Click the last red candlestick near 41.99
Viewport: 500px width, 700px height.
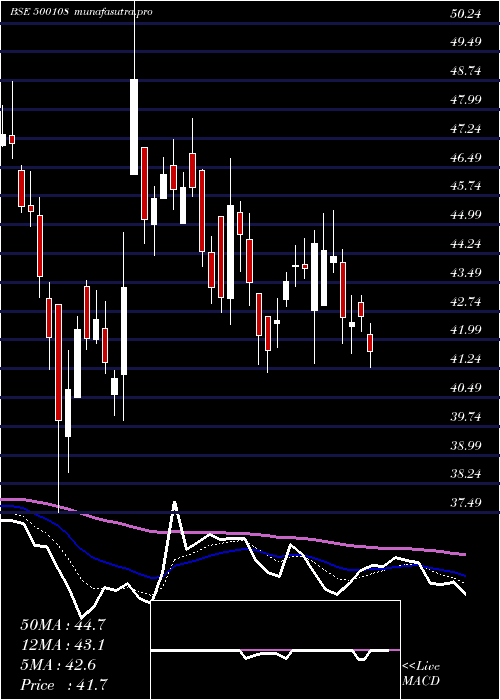point(370,343)
